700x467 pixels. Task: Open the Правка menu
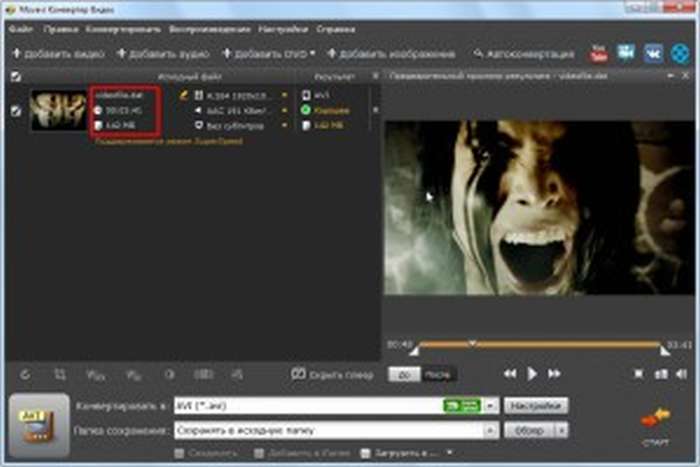(61, 29)
